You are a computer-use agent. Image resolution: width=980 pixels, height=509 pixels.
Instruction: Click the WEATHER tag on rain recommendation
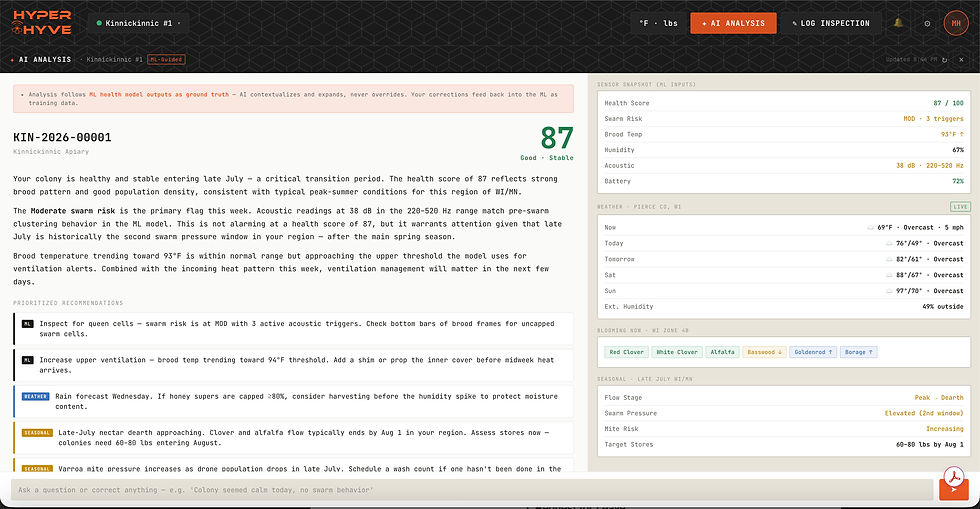36,396
